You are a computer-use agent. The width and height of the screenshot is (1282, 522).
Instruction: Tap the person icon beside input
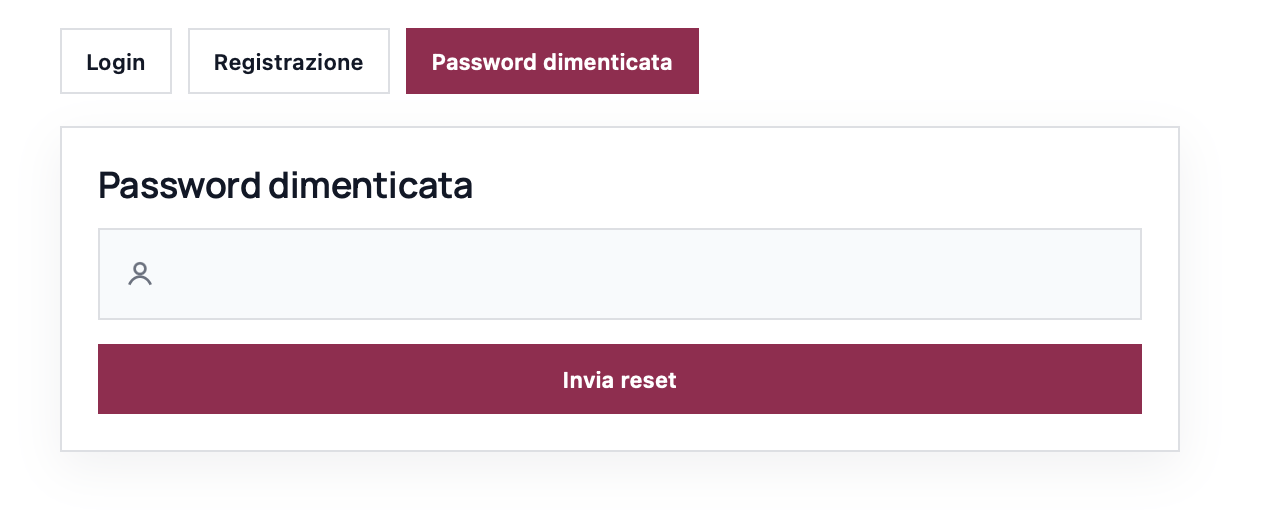(140, 274)
